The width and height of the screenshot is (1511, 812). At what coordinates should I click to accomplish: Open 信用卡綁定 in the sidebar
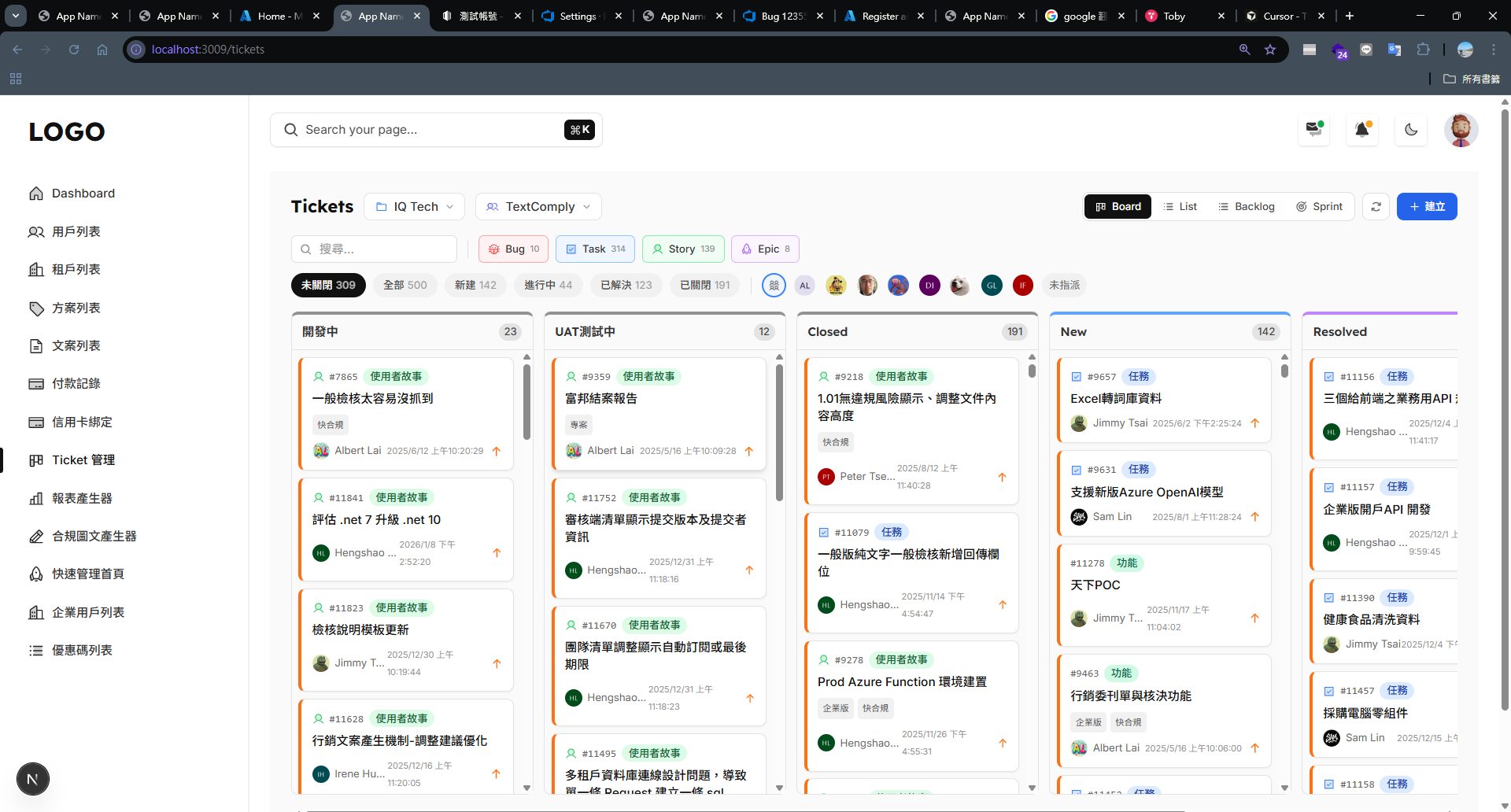[x=82, y=422]
